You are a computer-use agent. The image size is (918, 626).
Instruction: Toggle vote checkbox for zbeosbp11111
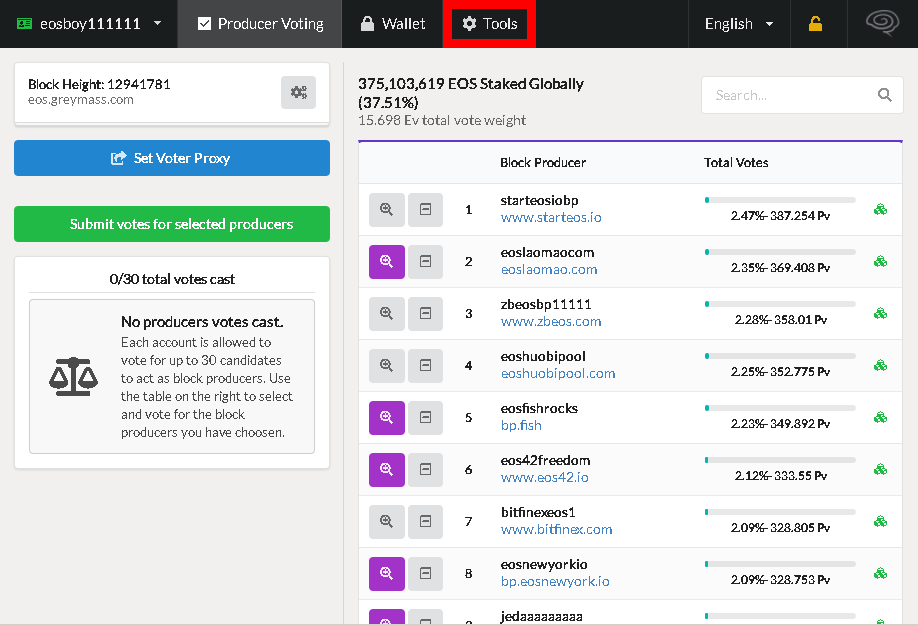tap(426, 313)
